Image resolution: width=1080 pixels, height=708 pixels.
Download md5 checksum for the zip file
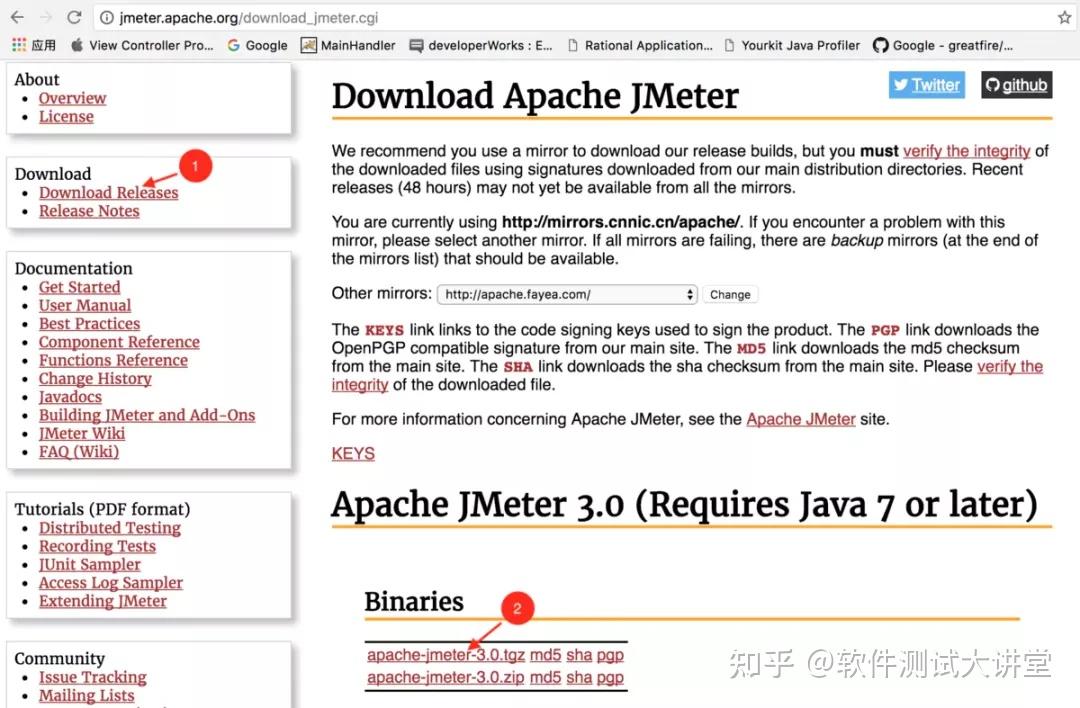(545, 677)
